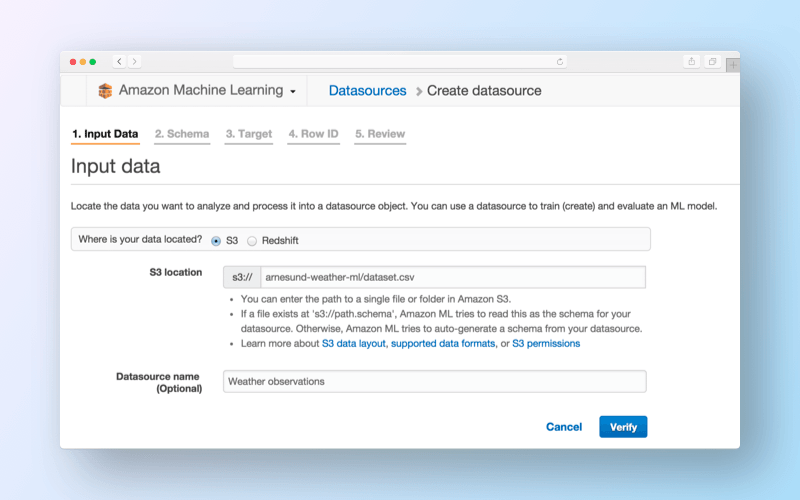Screen dimensions: 800x500
Task: Open the S3 permissions link
Action: pos(546,344)
